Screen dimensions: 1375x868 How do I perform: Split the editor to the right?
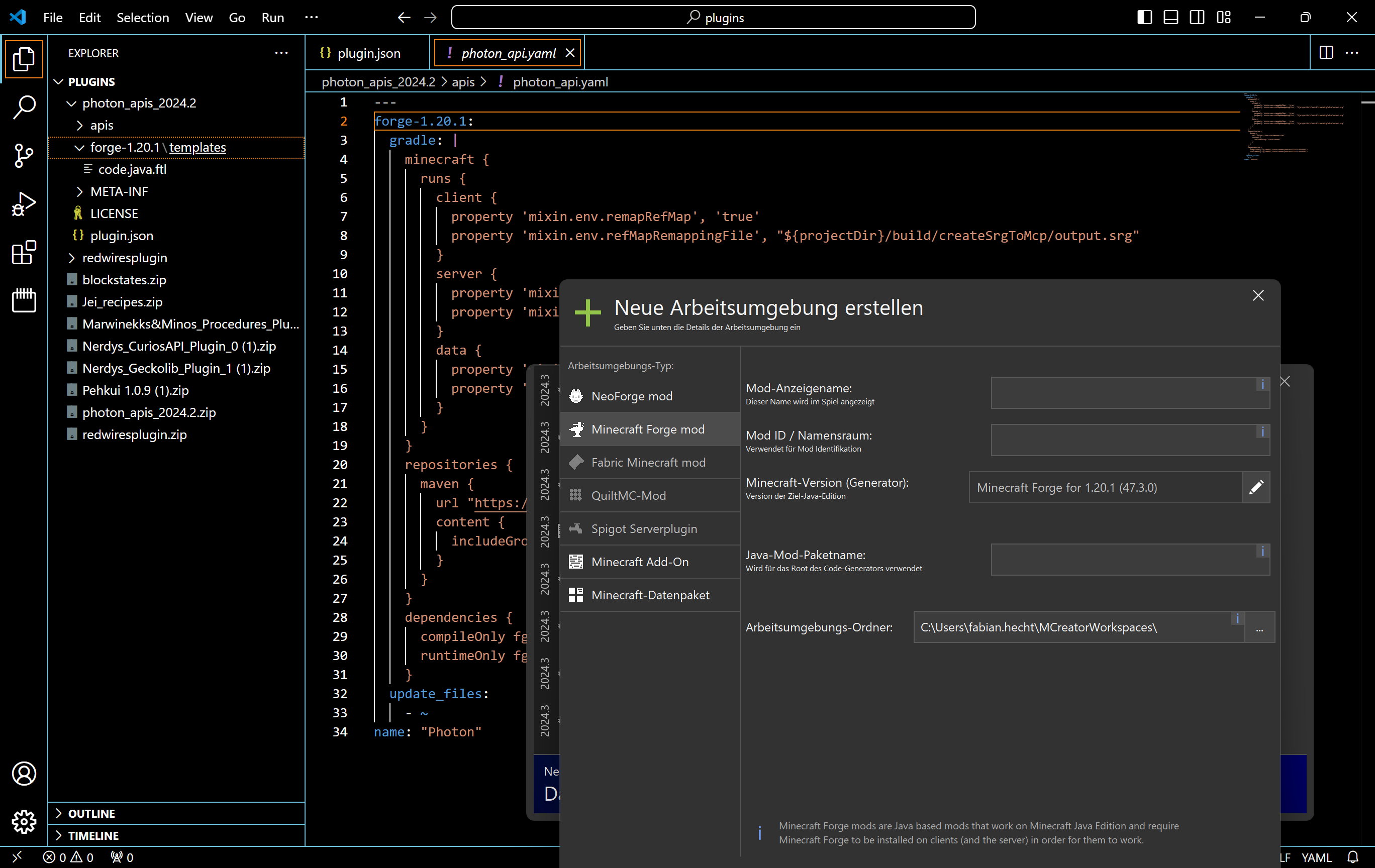[1326, 53]
